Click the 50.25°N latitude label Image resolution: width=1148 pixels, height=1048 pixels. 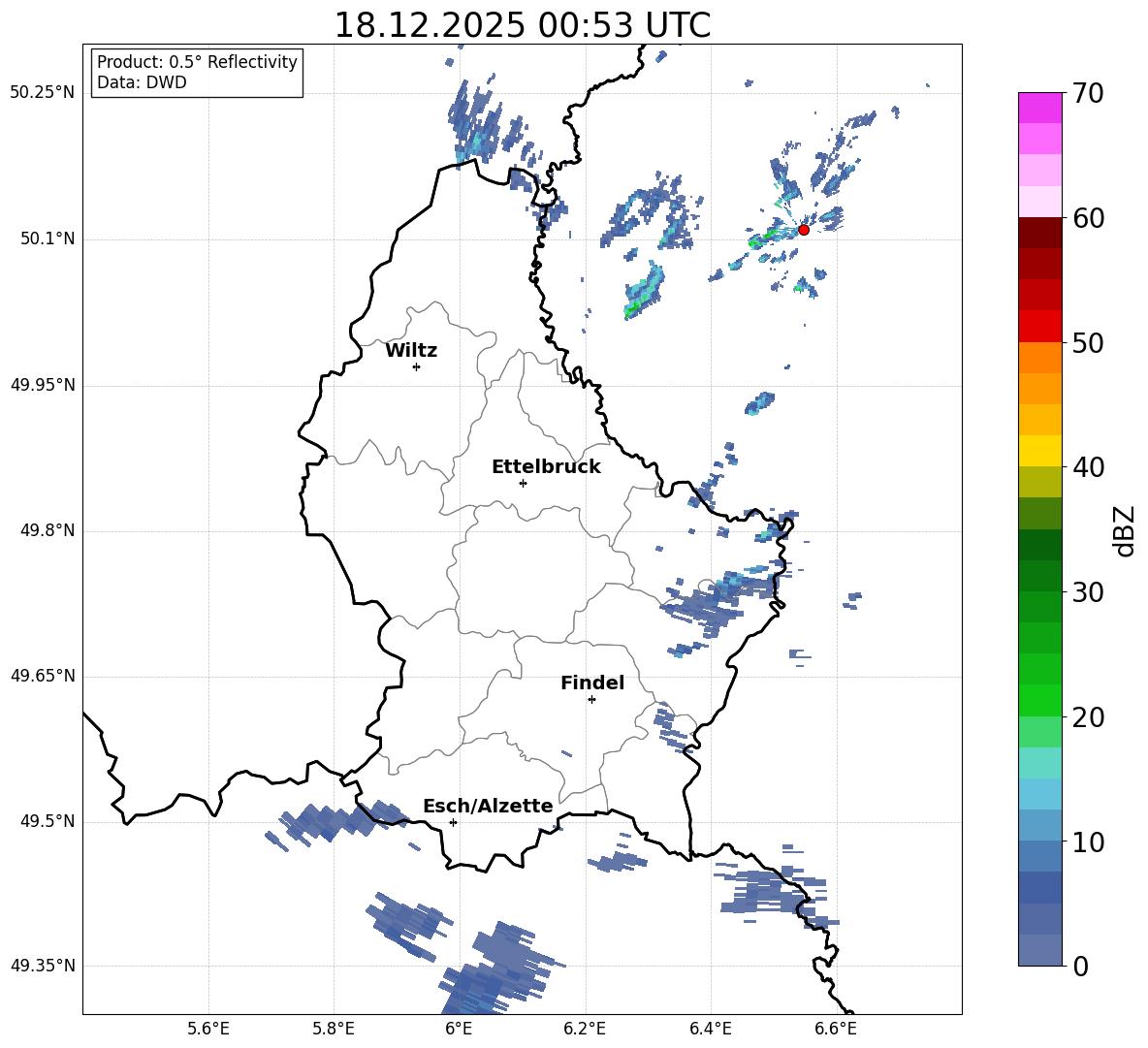[43, 93]
